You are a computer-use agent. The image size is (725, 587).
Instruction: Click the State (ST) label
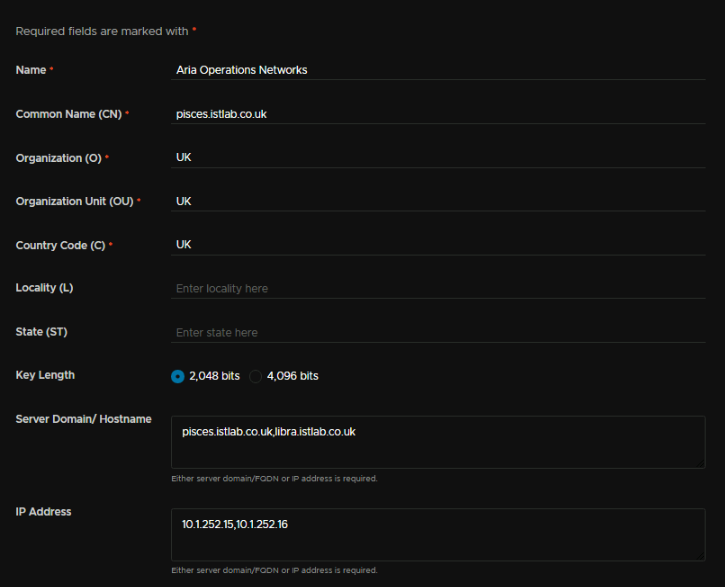41,332
